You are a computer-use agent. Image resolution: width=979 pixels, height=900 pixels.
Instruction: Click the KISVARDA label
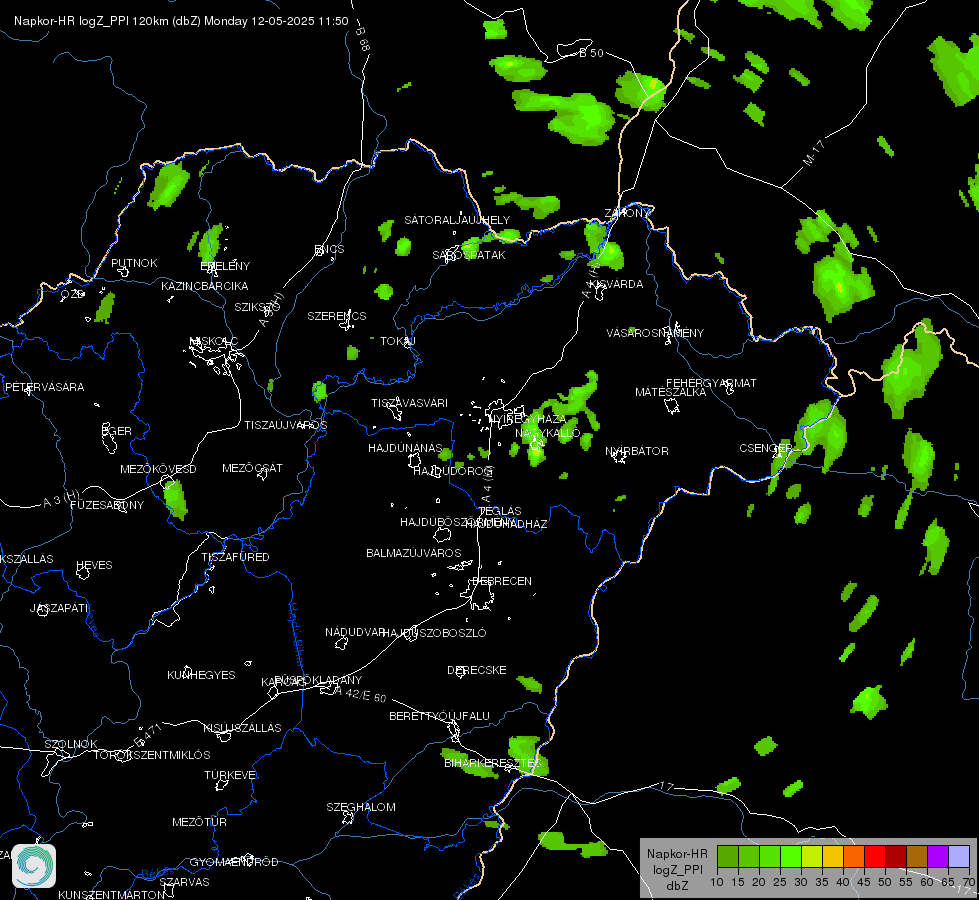point(616,284)
